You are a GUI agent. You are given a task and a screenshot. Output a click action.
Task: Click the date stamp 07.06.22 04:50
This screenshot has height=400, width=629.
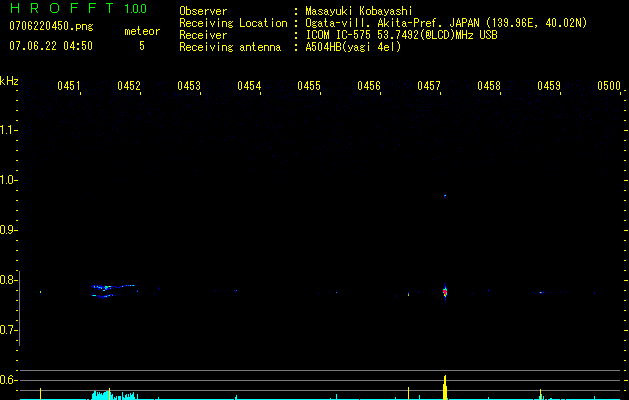[x=51, y=46]
